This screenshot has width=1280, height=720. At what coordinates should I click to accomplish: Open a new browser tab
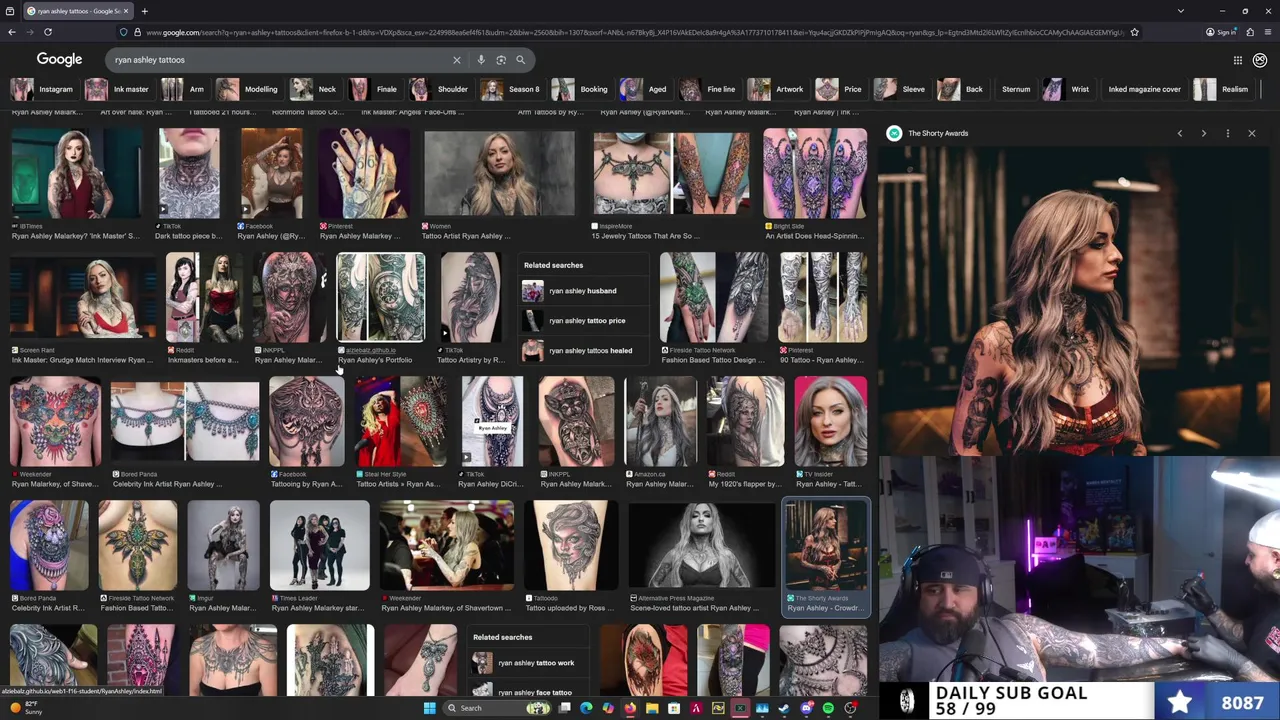click(x=144, y=11)
